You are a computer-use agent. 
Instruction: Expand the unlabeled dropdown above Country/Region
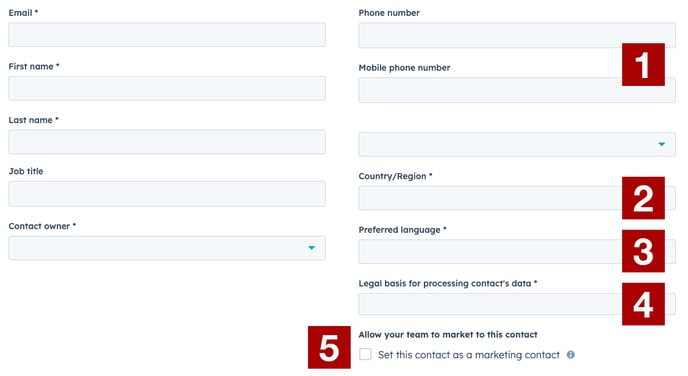pyautogui.click(x=517, y=144)
